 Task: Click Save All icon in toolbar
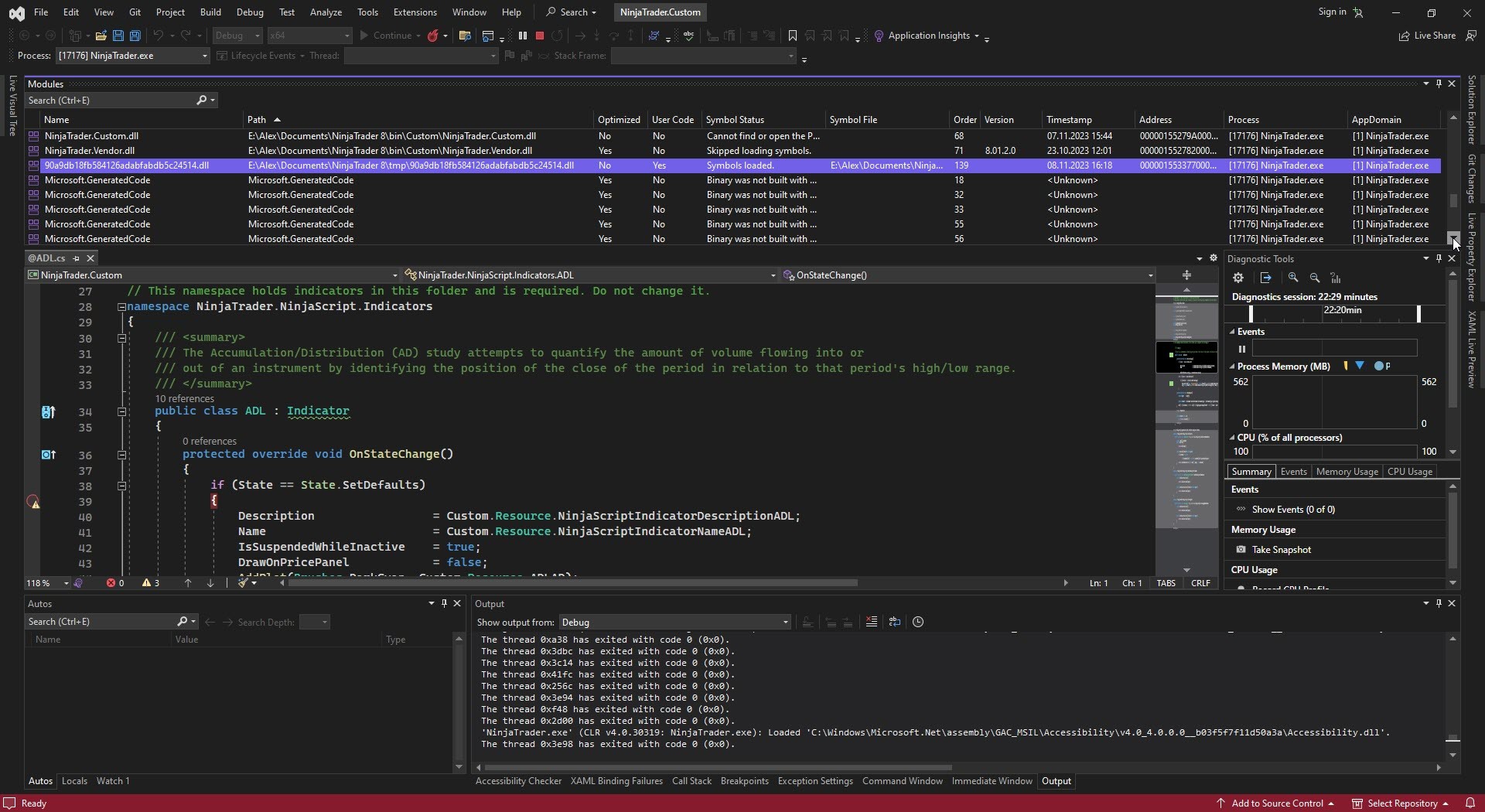click(135, 36)
